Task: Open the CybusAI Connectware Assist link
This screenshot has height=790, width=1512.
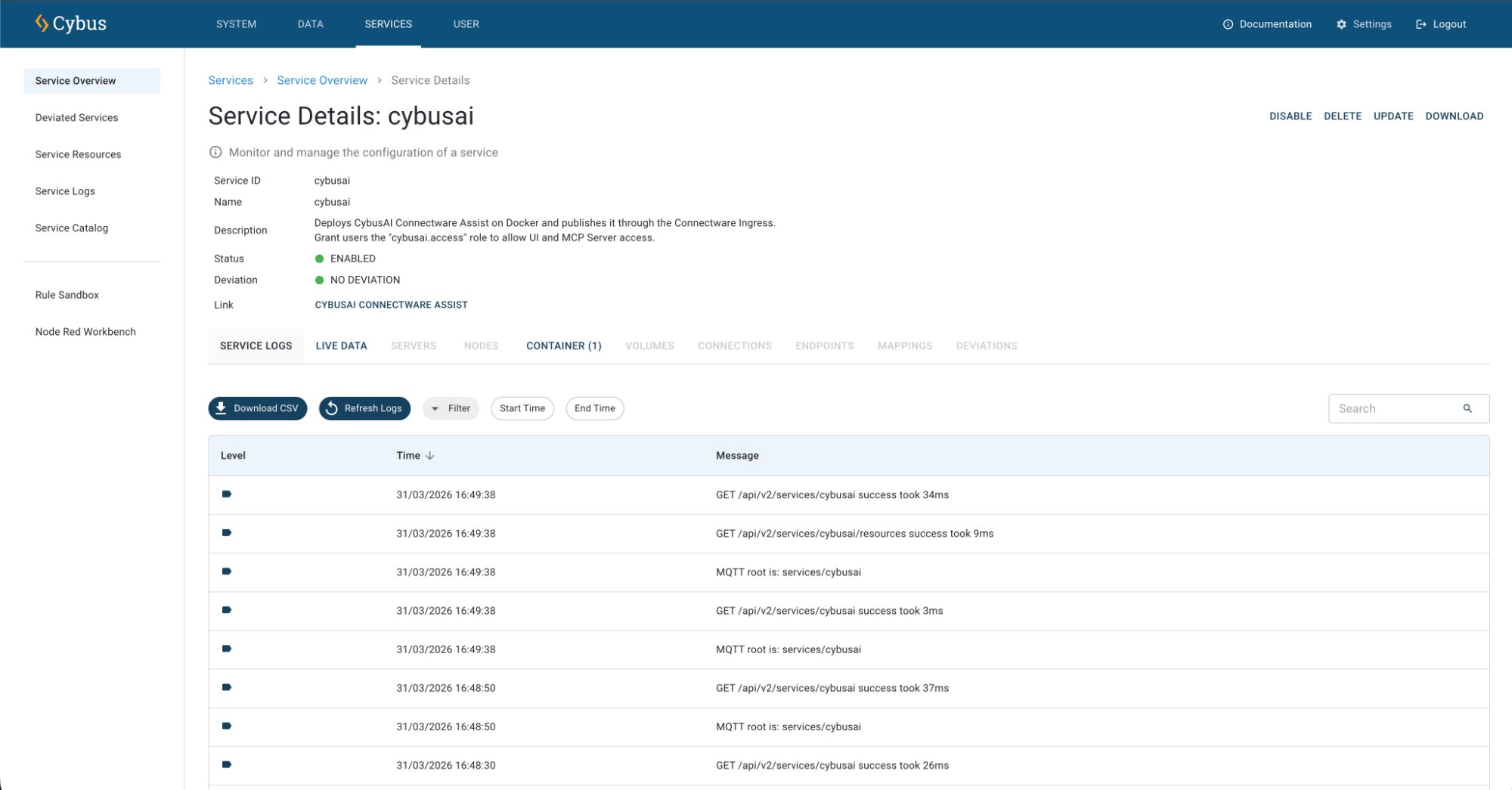Action: 391,305
